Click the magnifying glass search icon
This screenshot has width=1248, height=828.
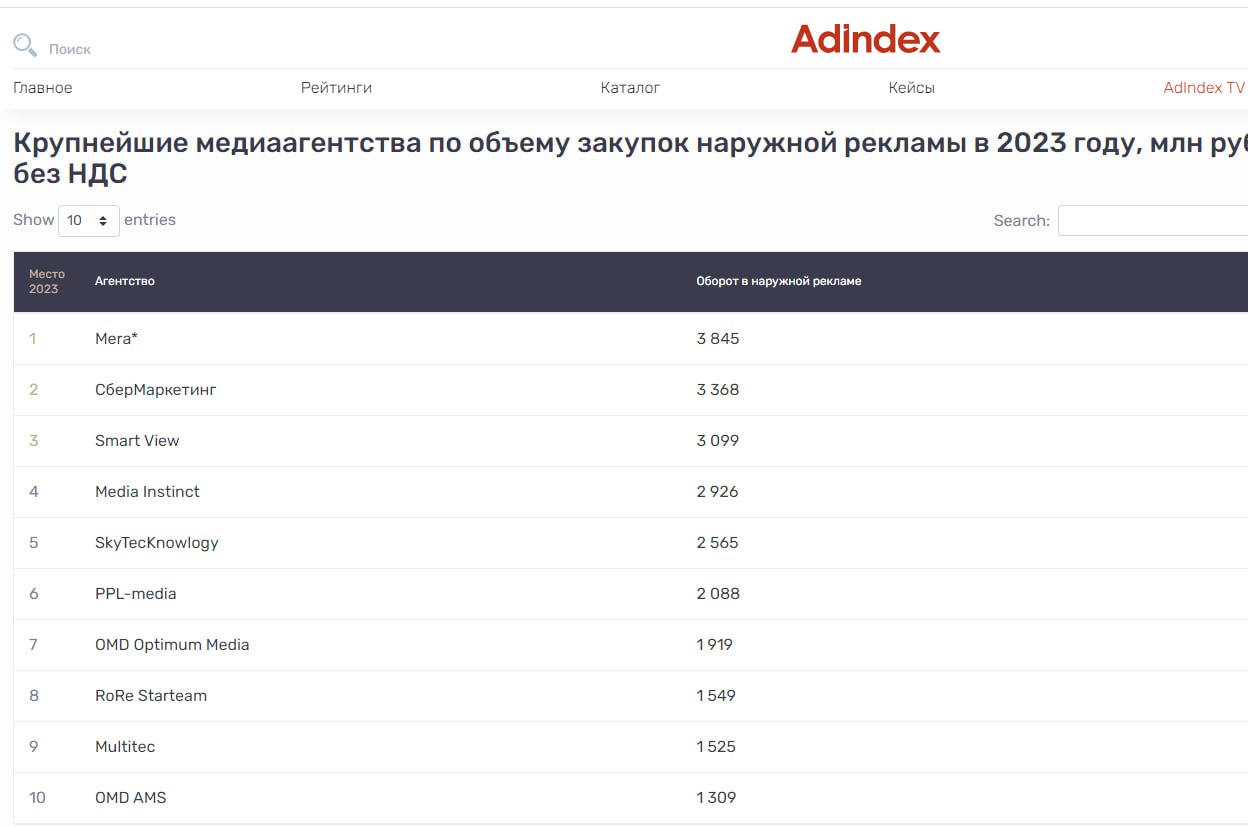coord(25,46)
